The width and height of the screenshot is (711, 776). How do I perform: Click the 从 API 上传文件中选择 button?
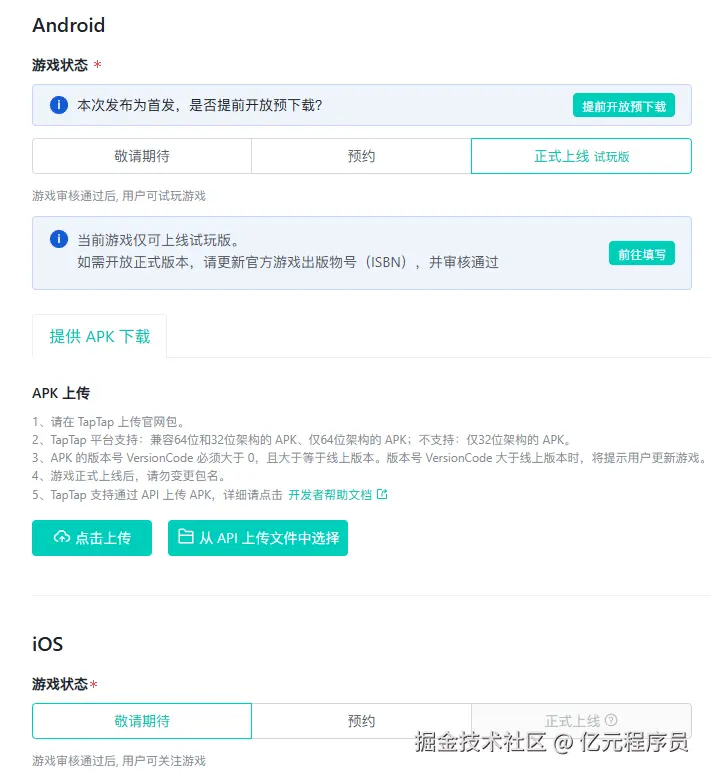point(258,537)
